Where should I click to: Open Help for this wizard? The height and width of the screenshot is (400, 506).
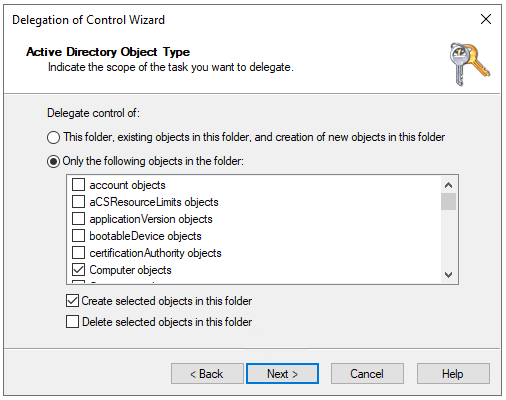tap(453, 374)
